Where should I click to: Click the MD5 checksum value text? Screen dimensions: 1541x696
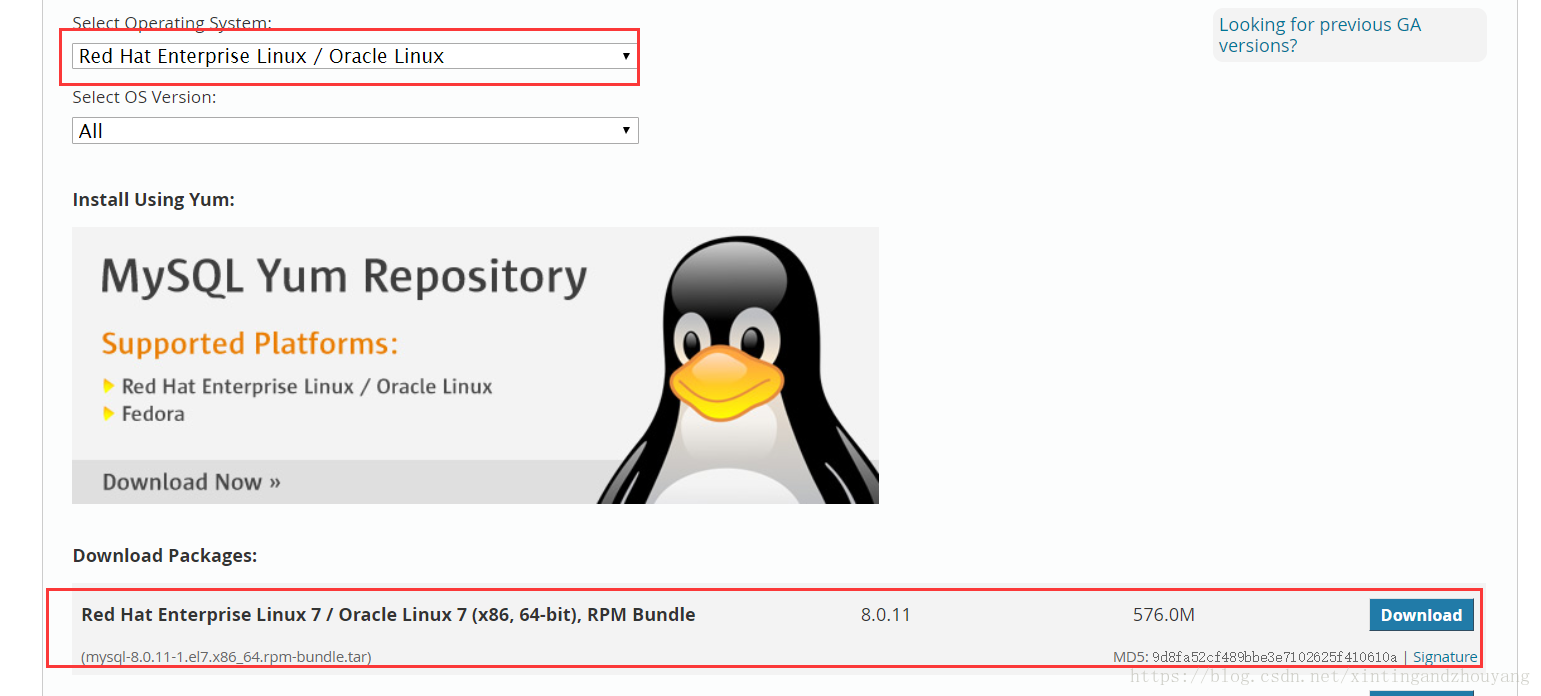click(x=1274, y=657)
